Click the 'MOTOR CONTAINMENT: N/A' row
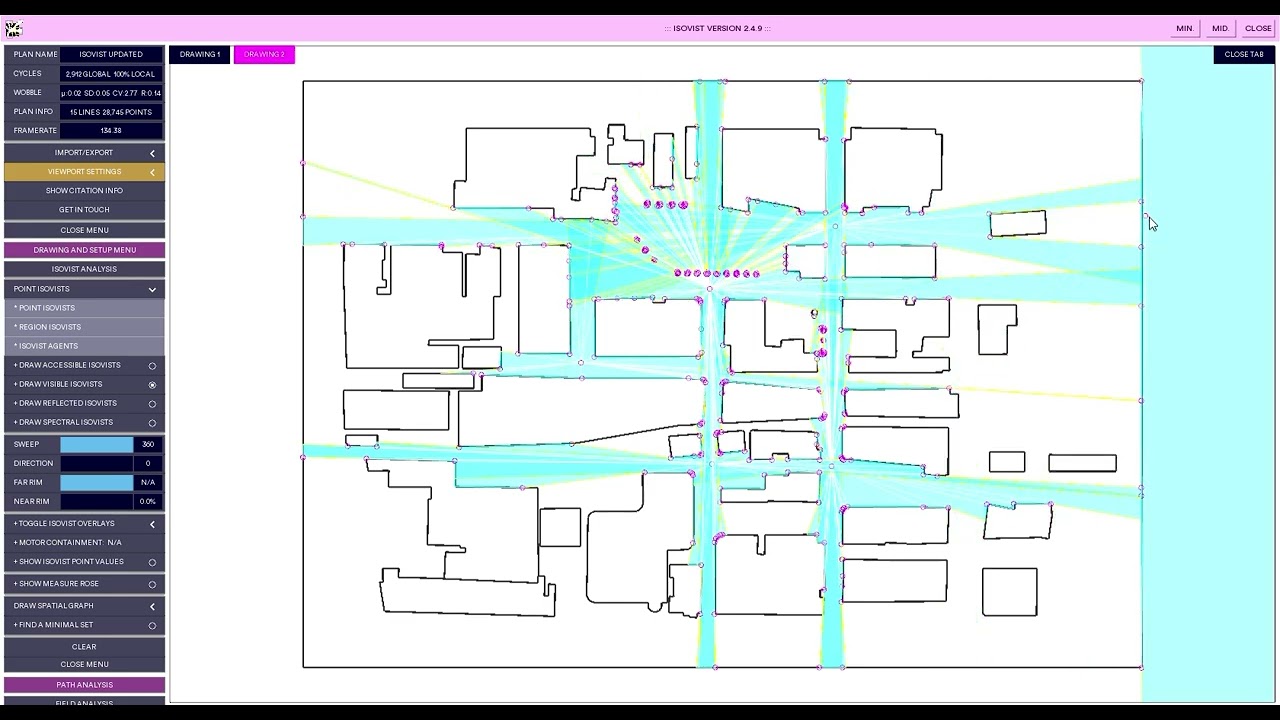 click(x=84, y=543)
